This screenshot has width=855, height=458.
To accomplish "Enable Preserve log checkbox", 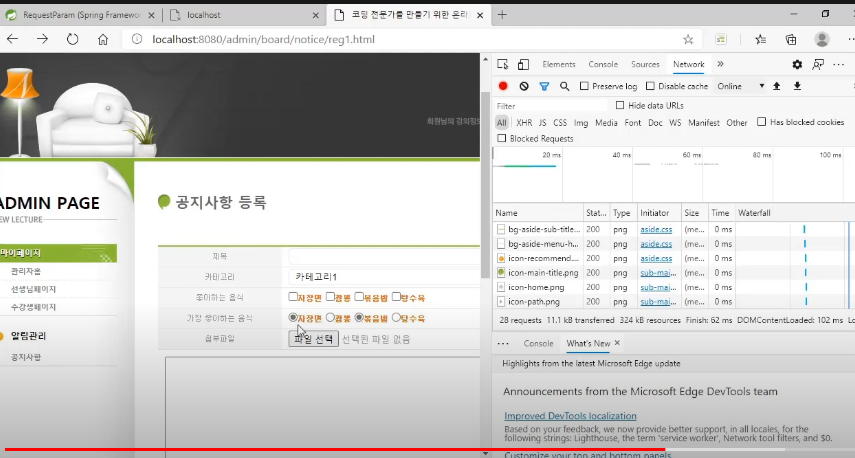I will tap(584, 86).
